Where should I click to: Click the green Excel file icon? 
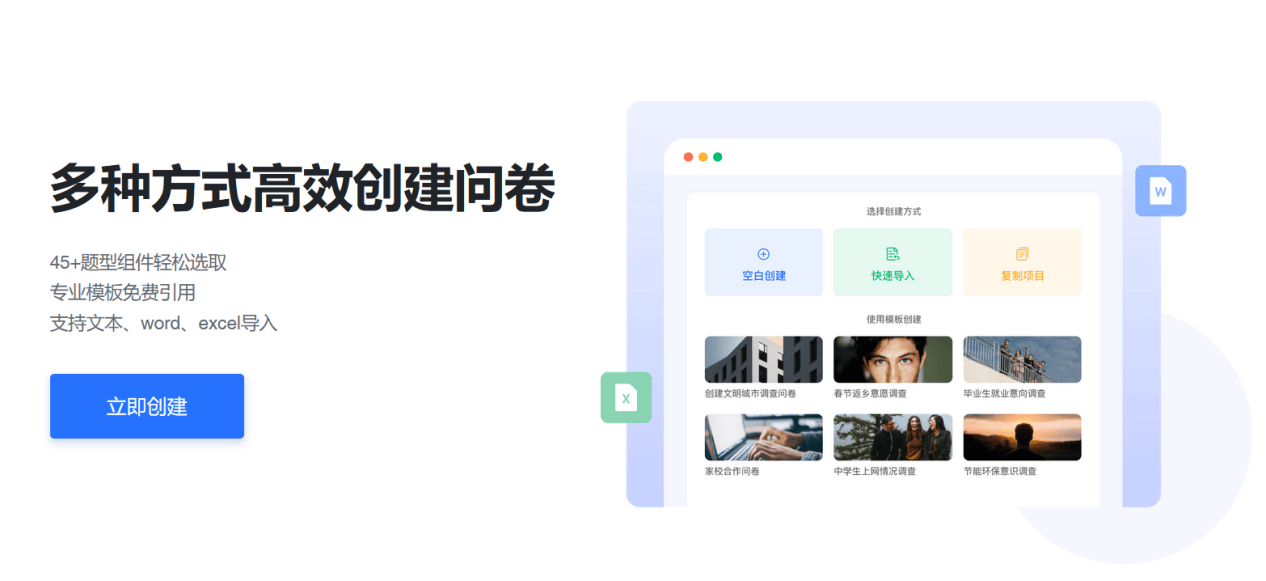pyautogui.click(x=626, y=398)
